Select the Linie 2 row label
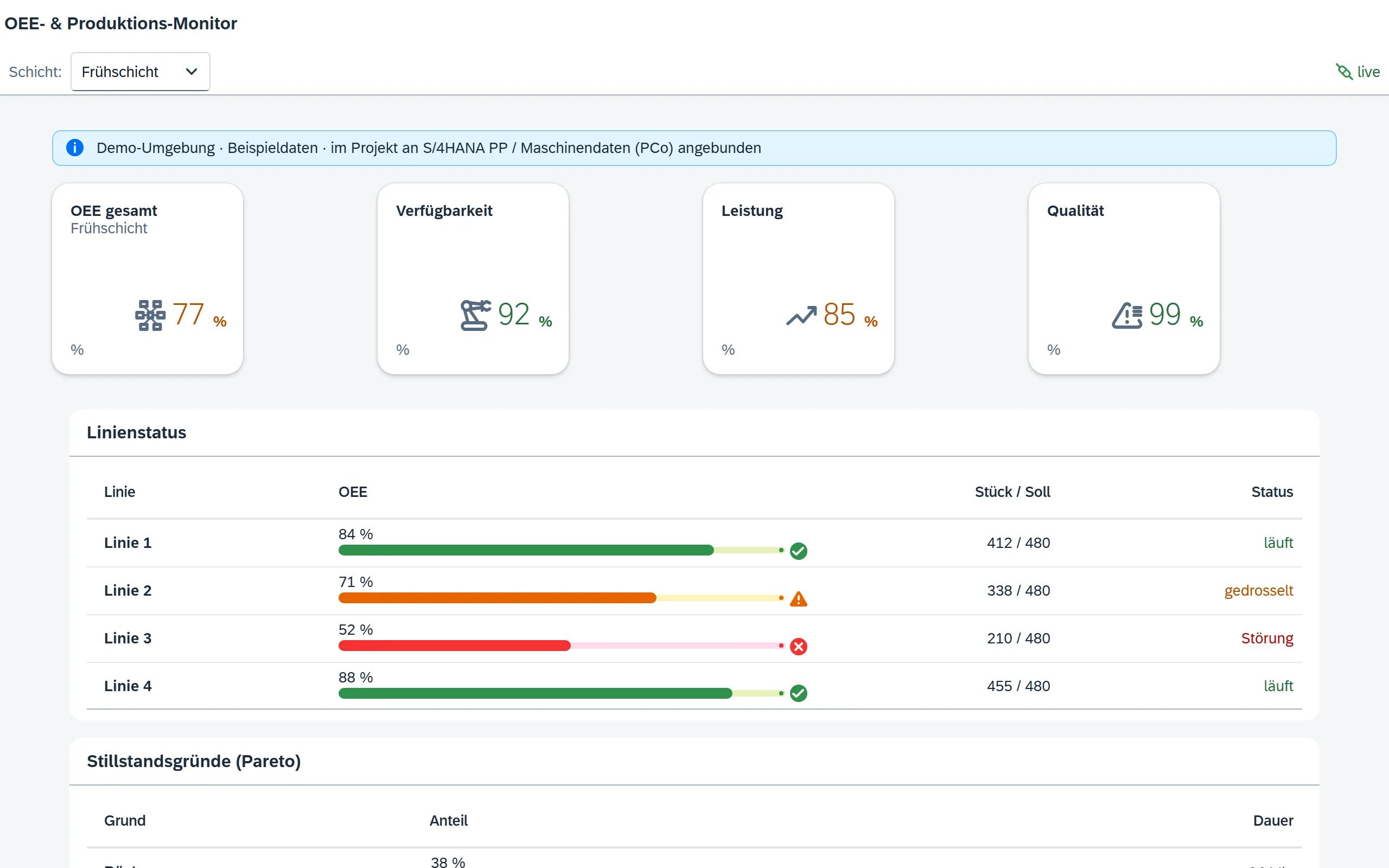Viewport: 1389px width, 868px height. click(128, 590)
